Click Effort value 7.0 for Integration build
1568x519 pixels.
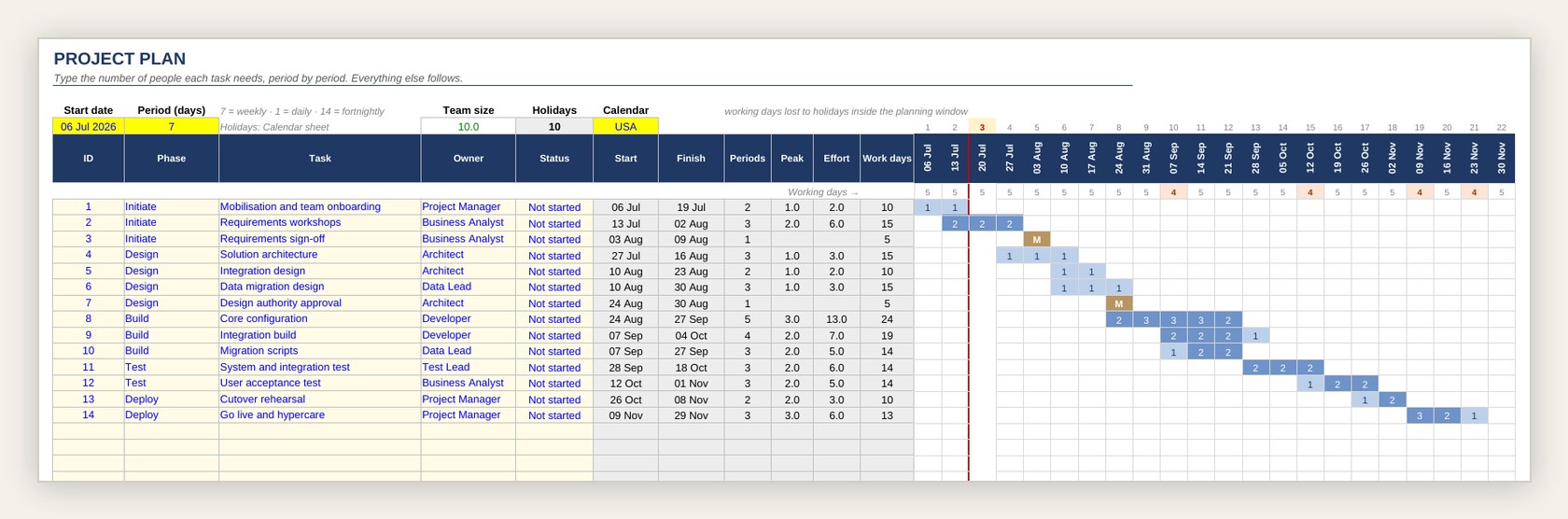click(x=836, y=335)
